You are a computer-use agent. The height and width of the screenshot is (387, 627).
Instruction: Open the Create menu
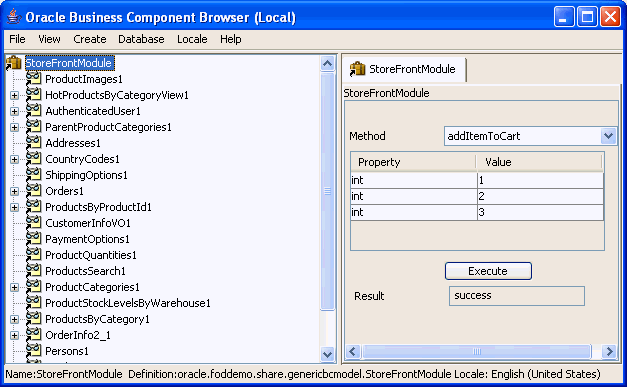pyautogui.click(x=90, y=39)
